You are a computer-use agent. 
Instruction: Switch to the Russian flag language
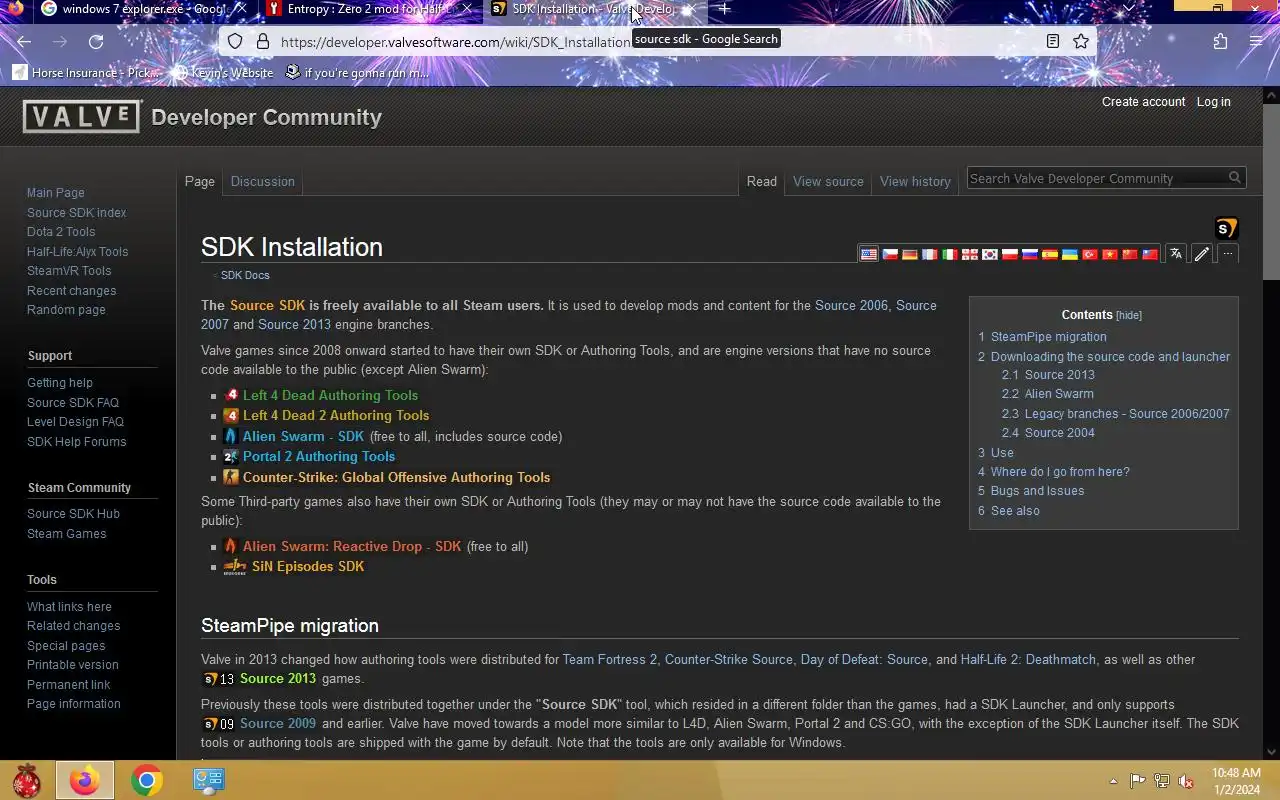(1029, 254)
